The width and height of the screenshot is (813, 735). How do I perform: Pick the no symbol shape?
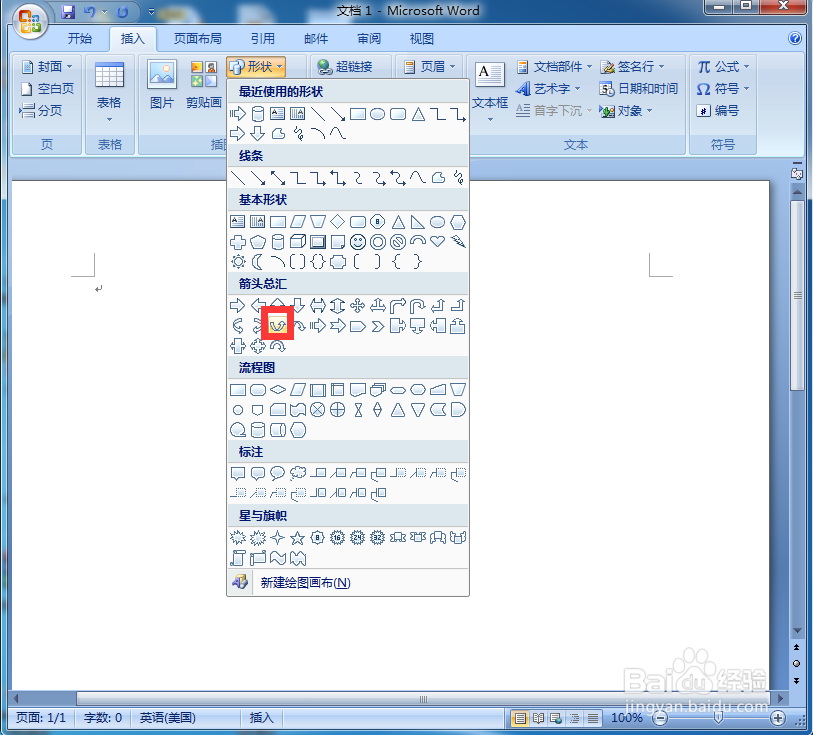click(398, 242)
